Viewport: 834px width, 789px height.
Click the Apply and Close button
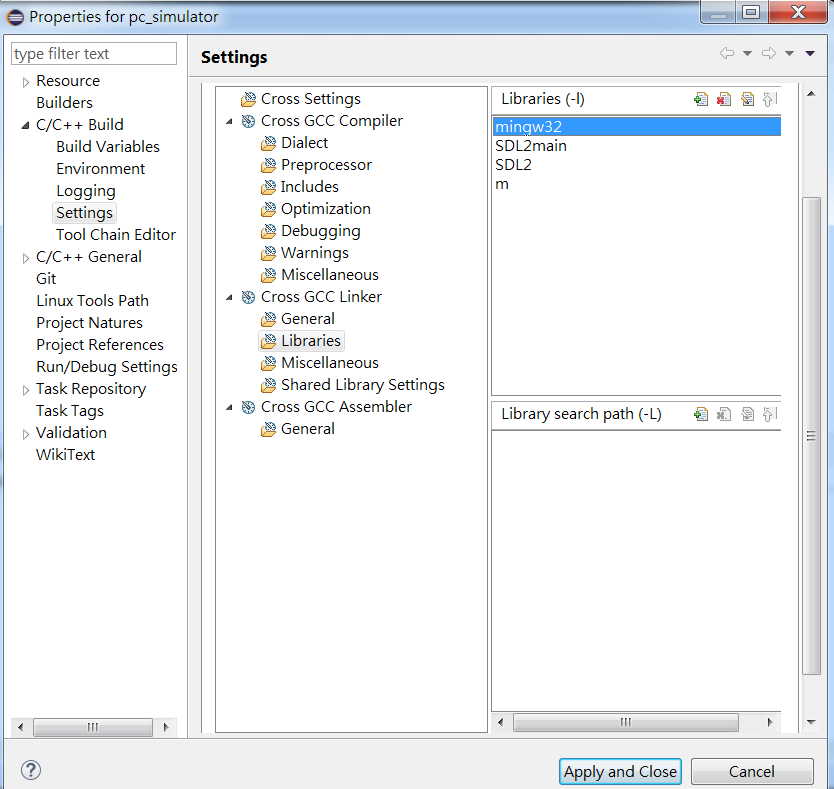pyautogui.click(x=620, y=771)
